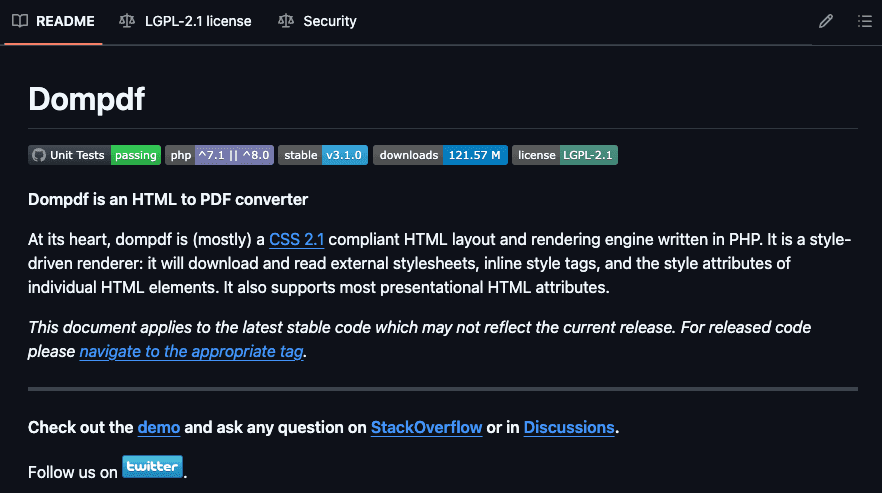The width and height of the screenshot is (882, 493).
Task: Click the 'Dompdf is an HTML to PDF converter' text
Action: tap(168, 200)
